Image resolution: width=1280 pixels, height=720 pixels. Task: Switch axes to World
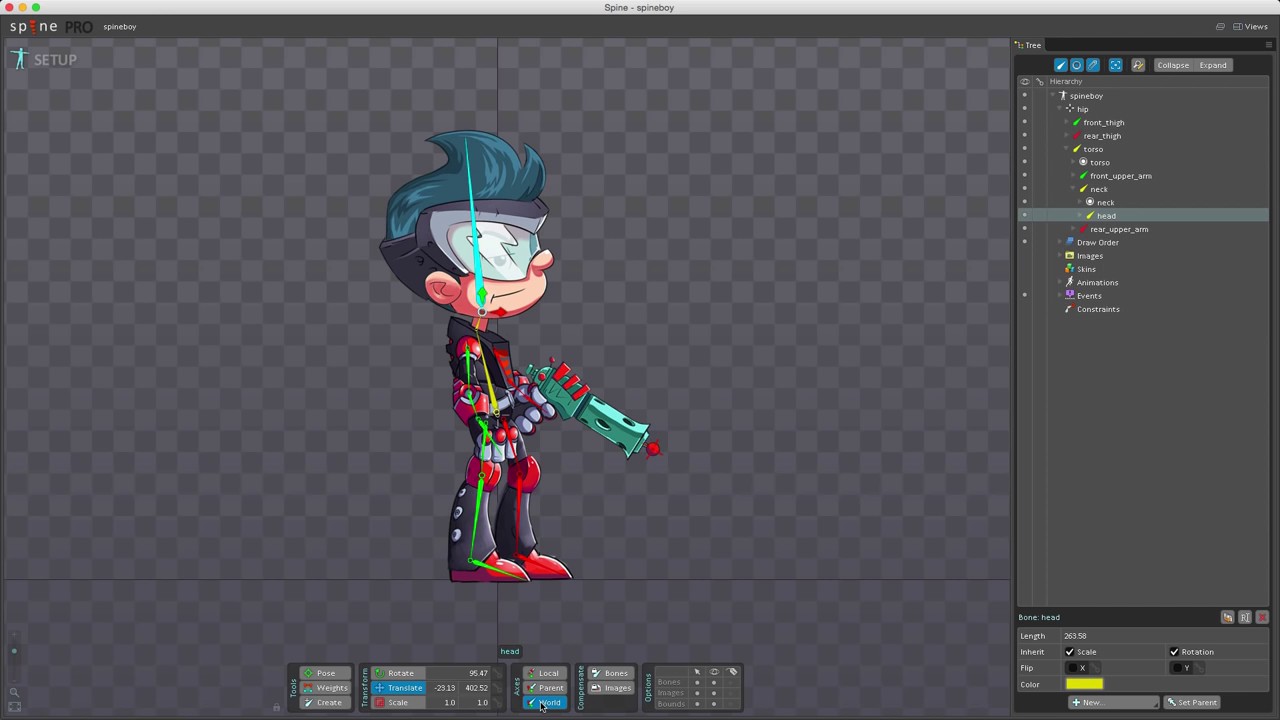click(545, 703)
